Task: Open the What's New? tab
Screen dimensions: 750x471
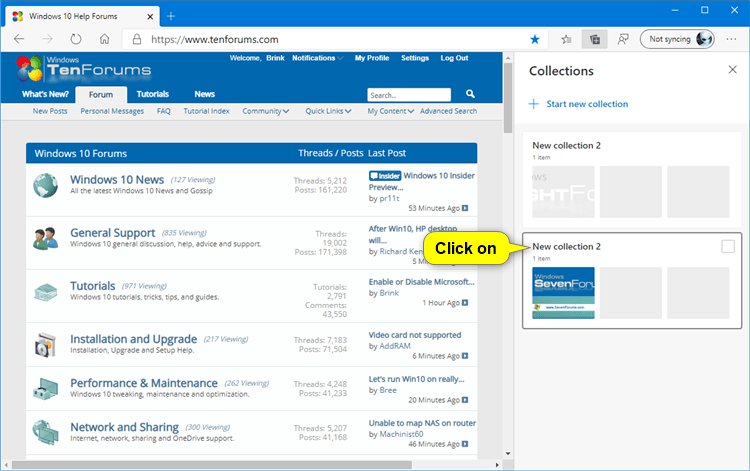Action: click(45, 94)
